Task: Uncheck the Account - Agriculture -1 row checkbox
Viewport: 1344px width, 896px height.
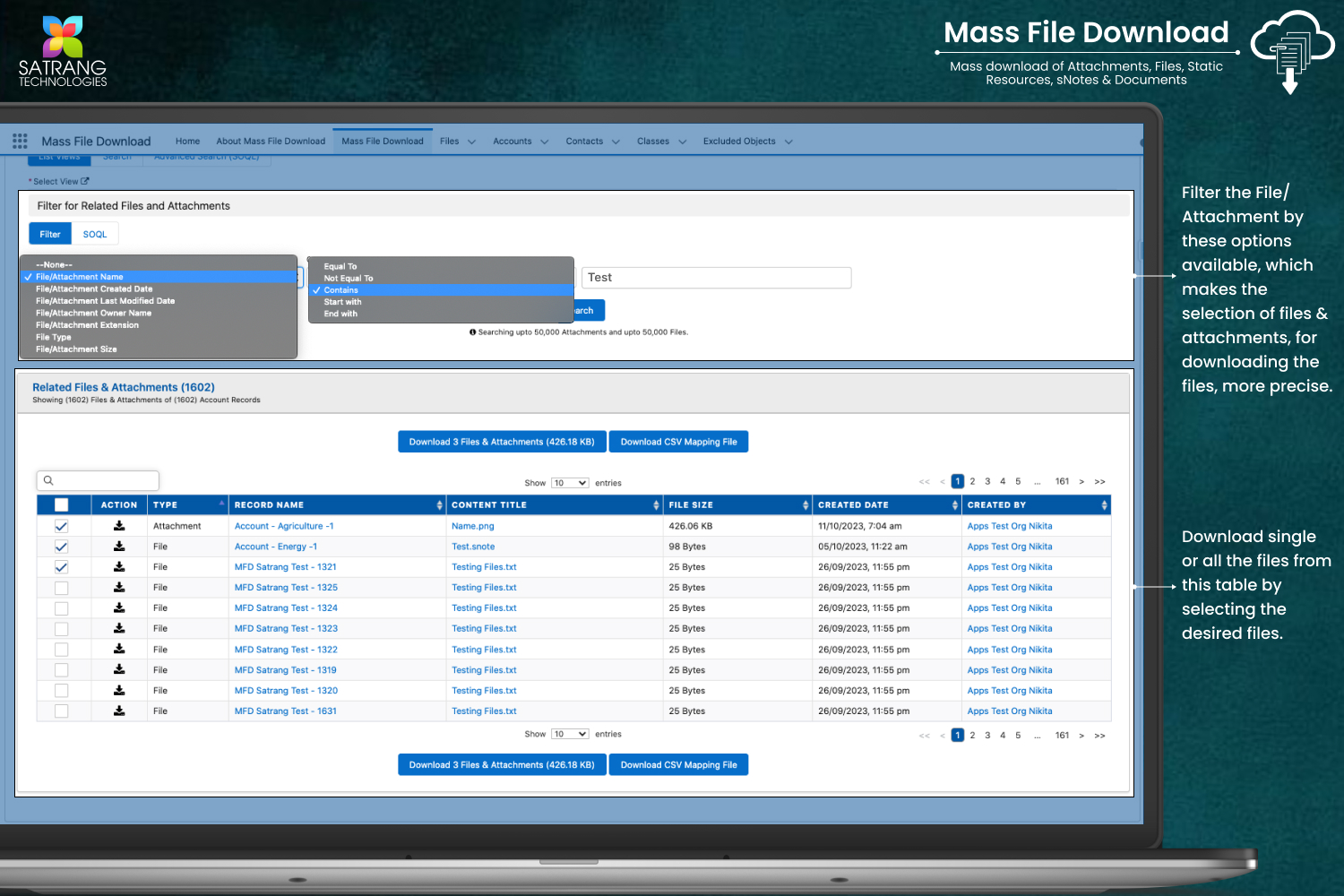Action: tap(61, 526)
